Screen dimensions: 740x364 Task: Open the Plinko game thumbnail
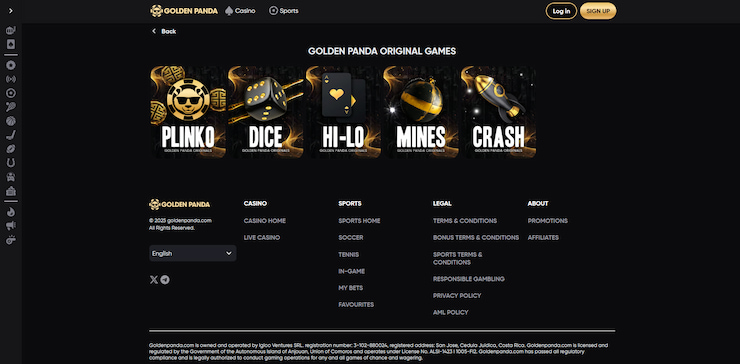pyautogui.click(x=188, y=112)
